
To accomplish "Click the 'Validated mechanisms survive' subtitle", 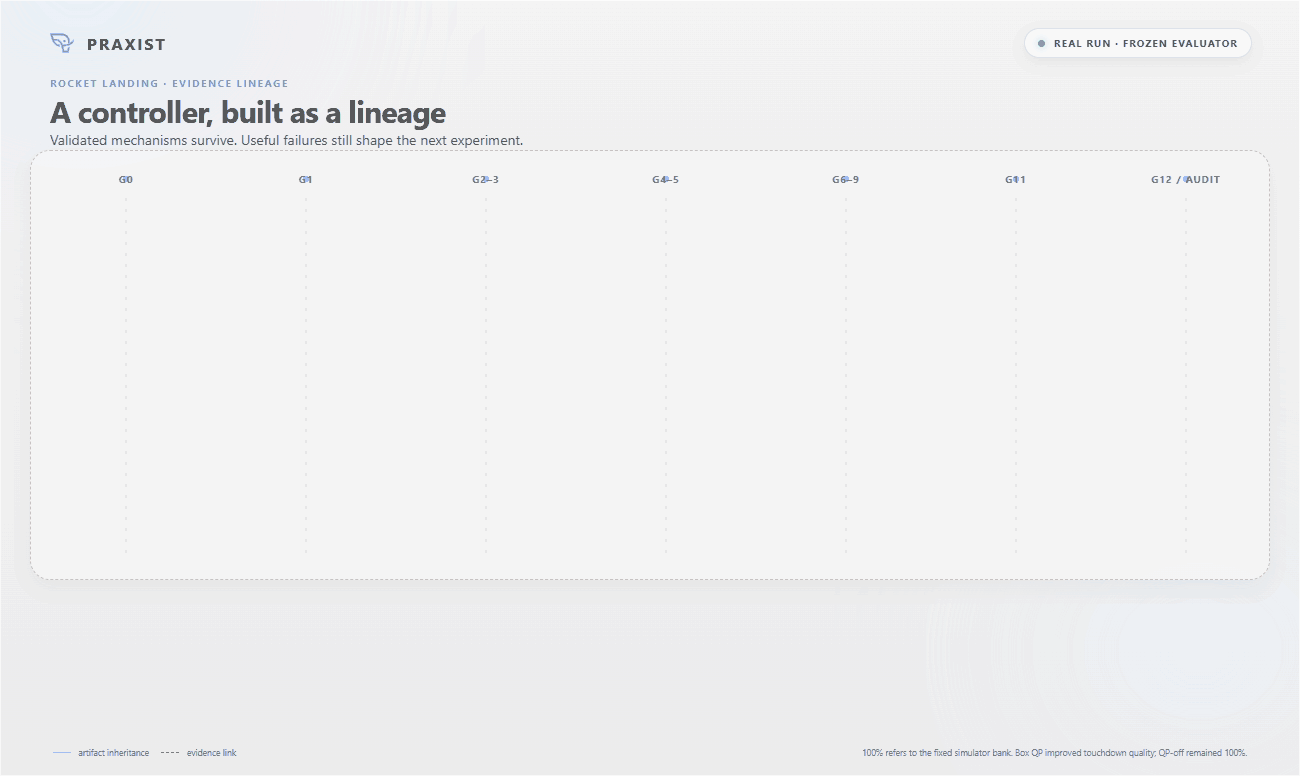I will [286, 140].
